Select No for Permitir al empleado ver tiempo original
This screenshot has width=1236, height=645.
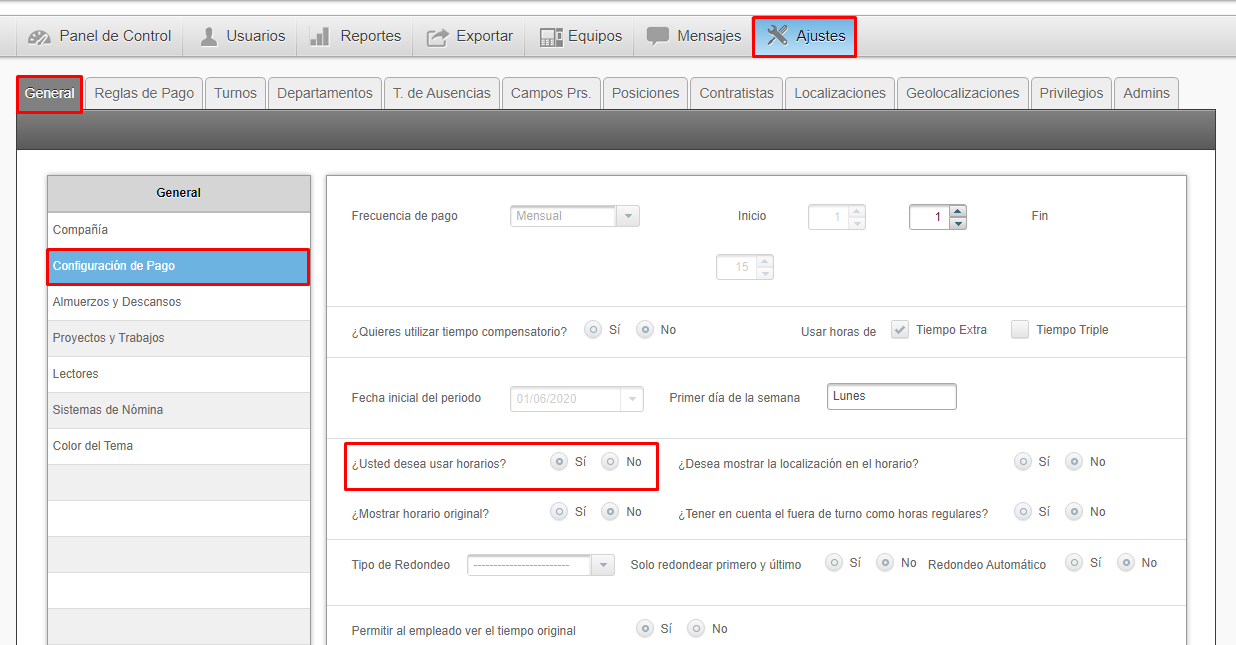click(x=696, y=629)
